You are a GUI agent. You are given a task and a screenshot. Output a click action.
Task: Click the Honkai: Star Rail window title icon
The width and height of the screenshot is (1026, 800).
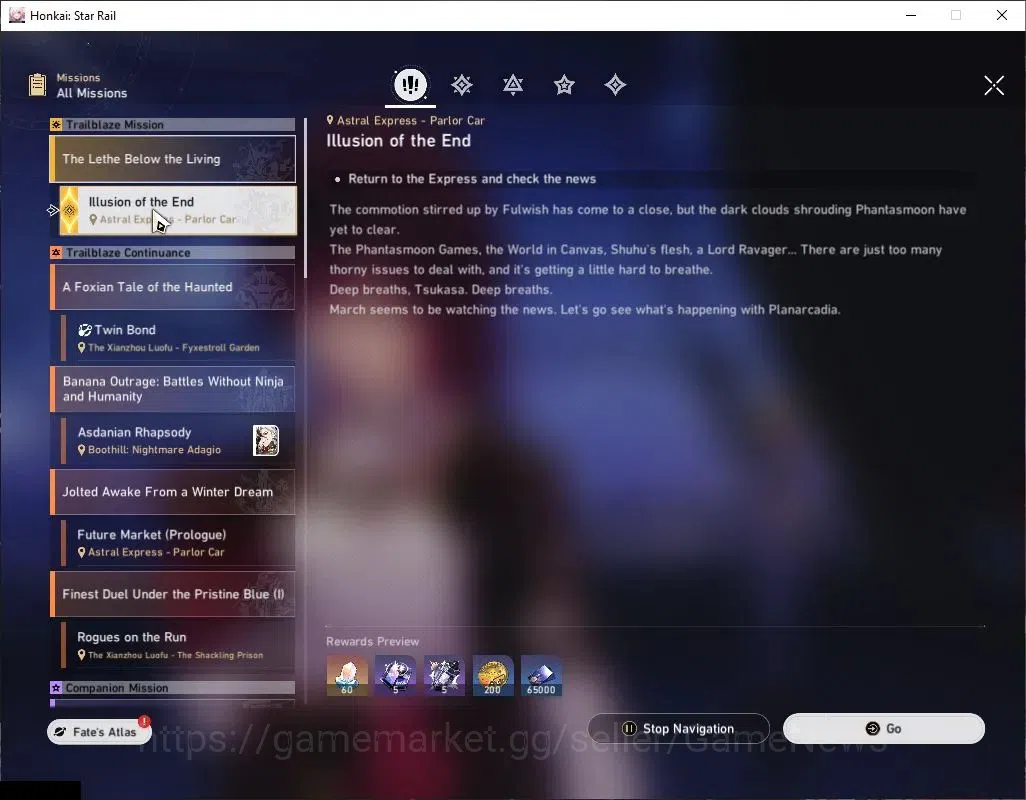pyautogui.click(x=16, y=15)
